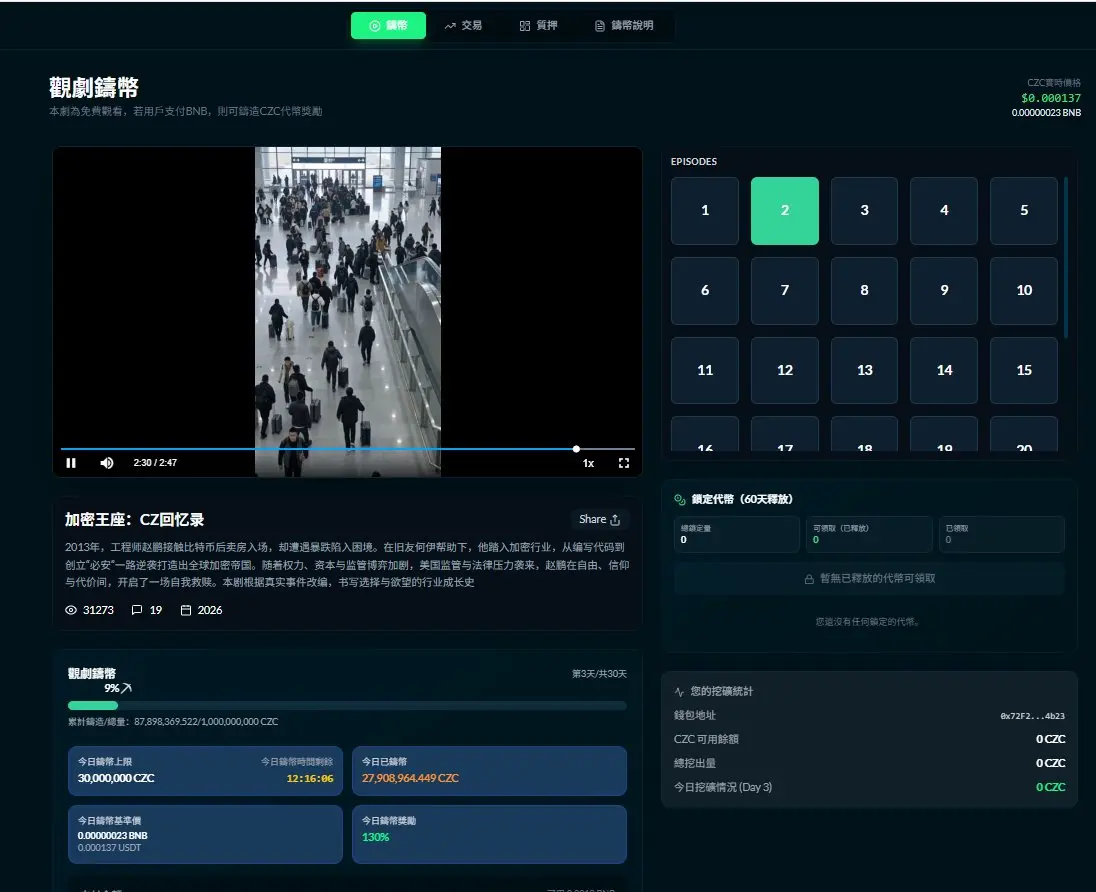Switch to the 交易 tab
The width and height of the screenshot is (1096, 892).
pos(463,26)
